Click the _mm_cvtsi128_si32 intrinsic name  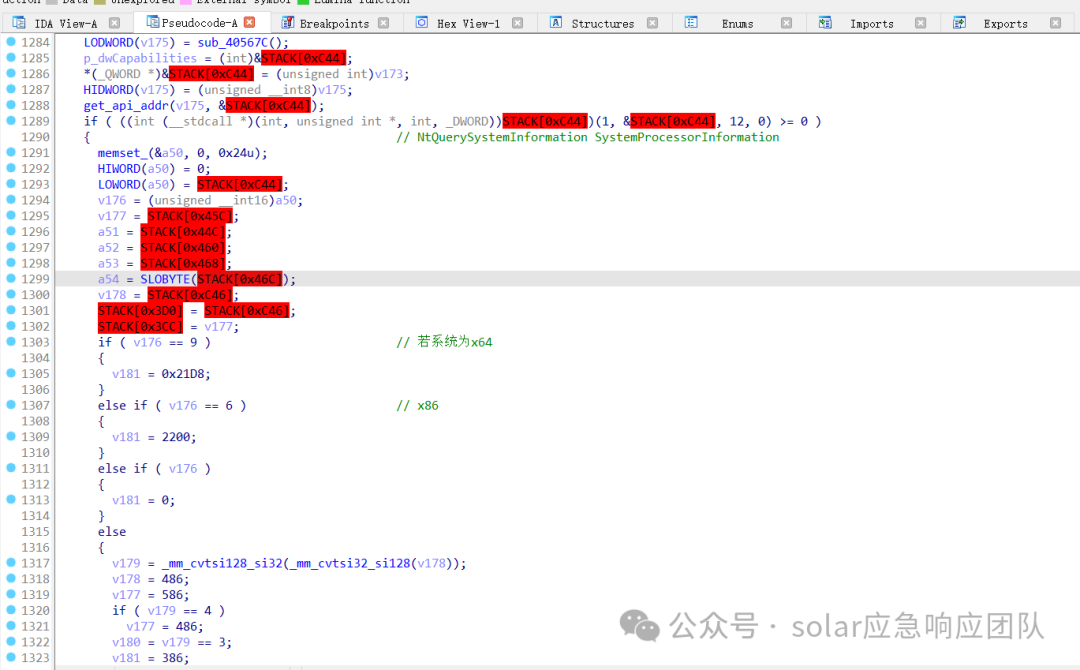click(222, 563)
